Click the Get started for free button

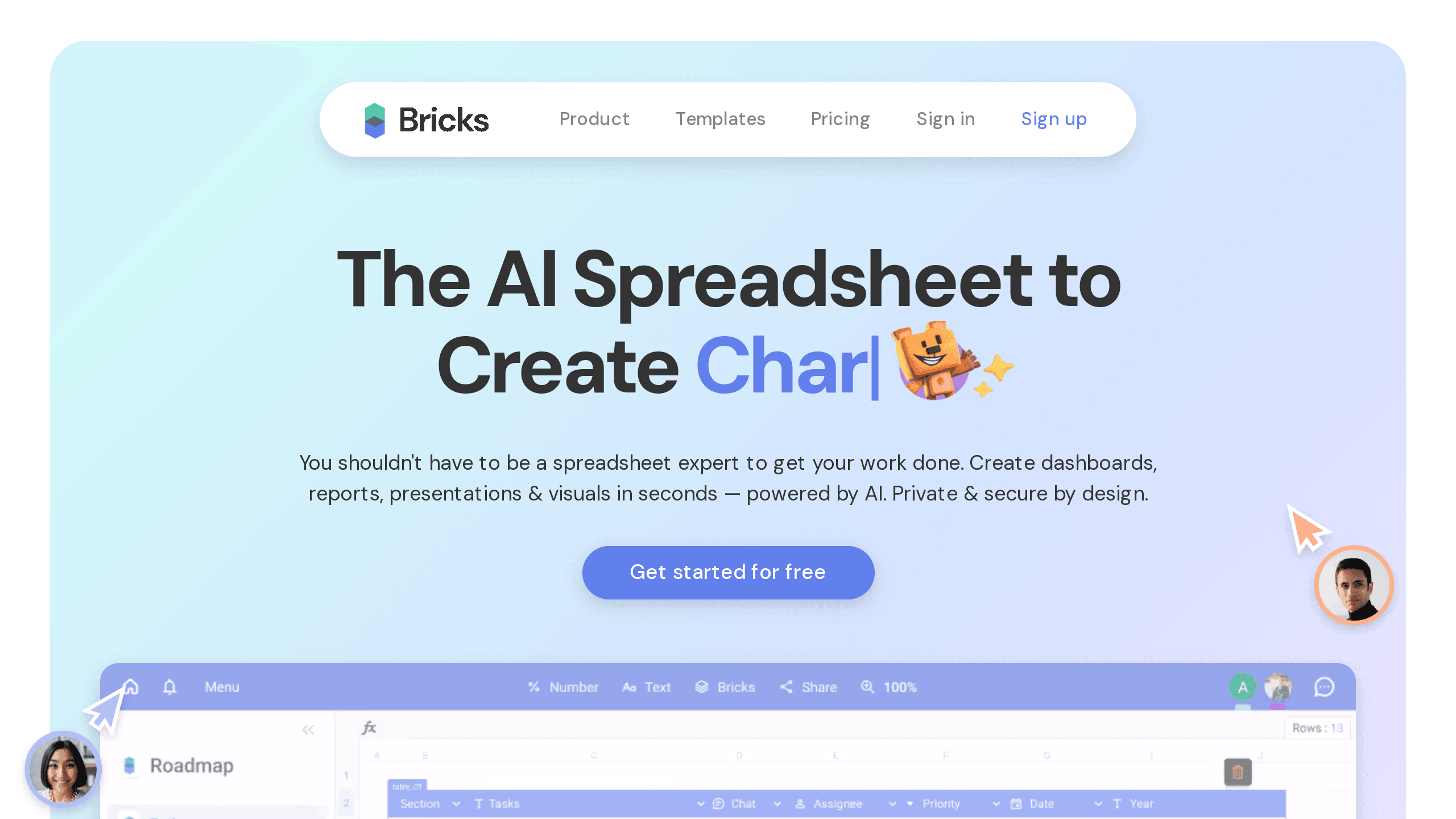coord(728,572)
